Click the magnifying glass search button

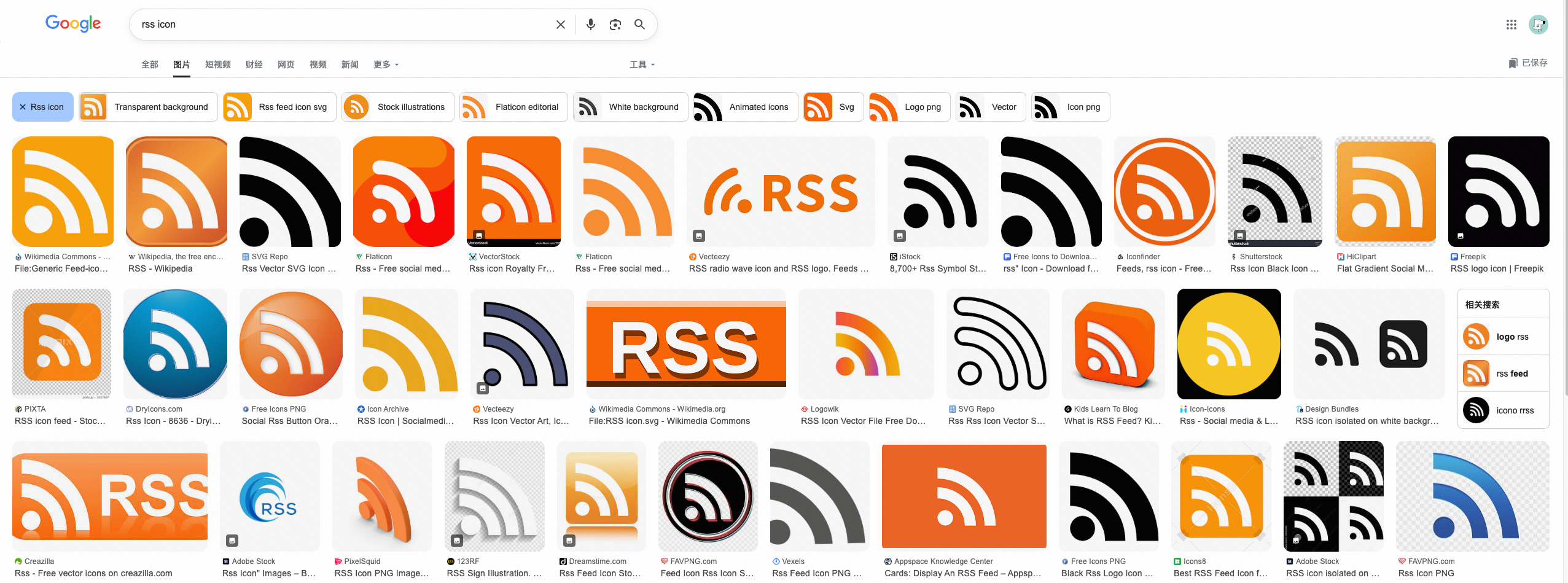639,25
